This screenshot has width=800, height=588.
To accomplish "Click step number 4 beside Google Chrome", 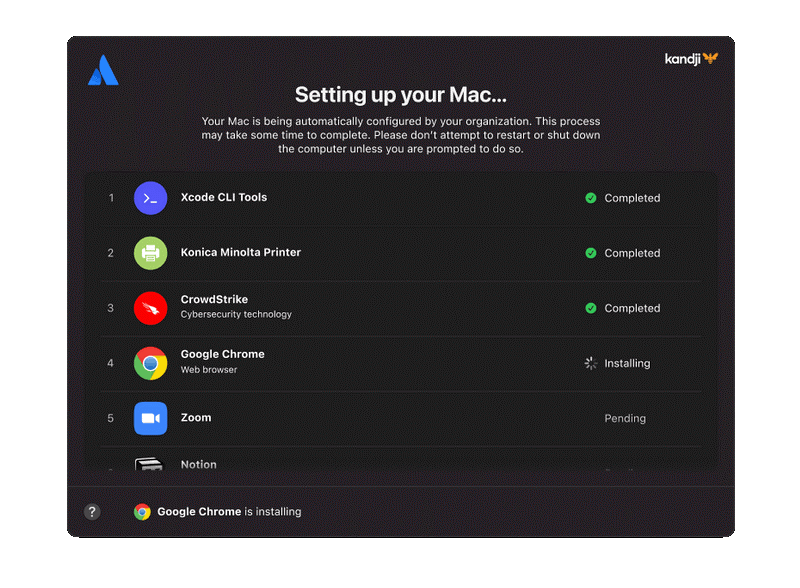I will [111, 363].
